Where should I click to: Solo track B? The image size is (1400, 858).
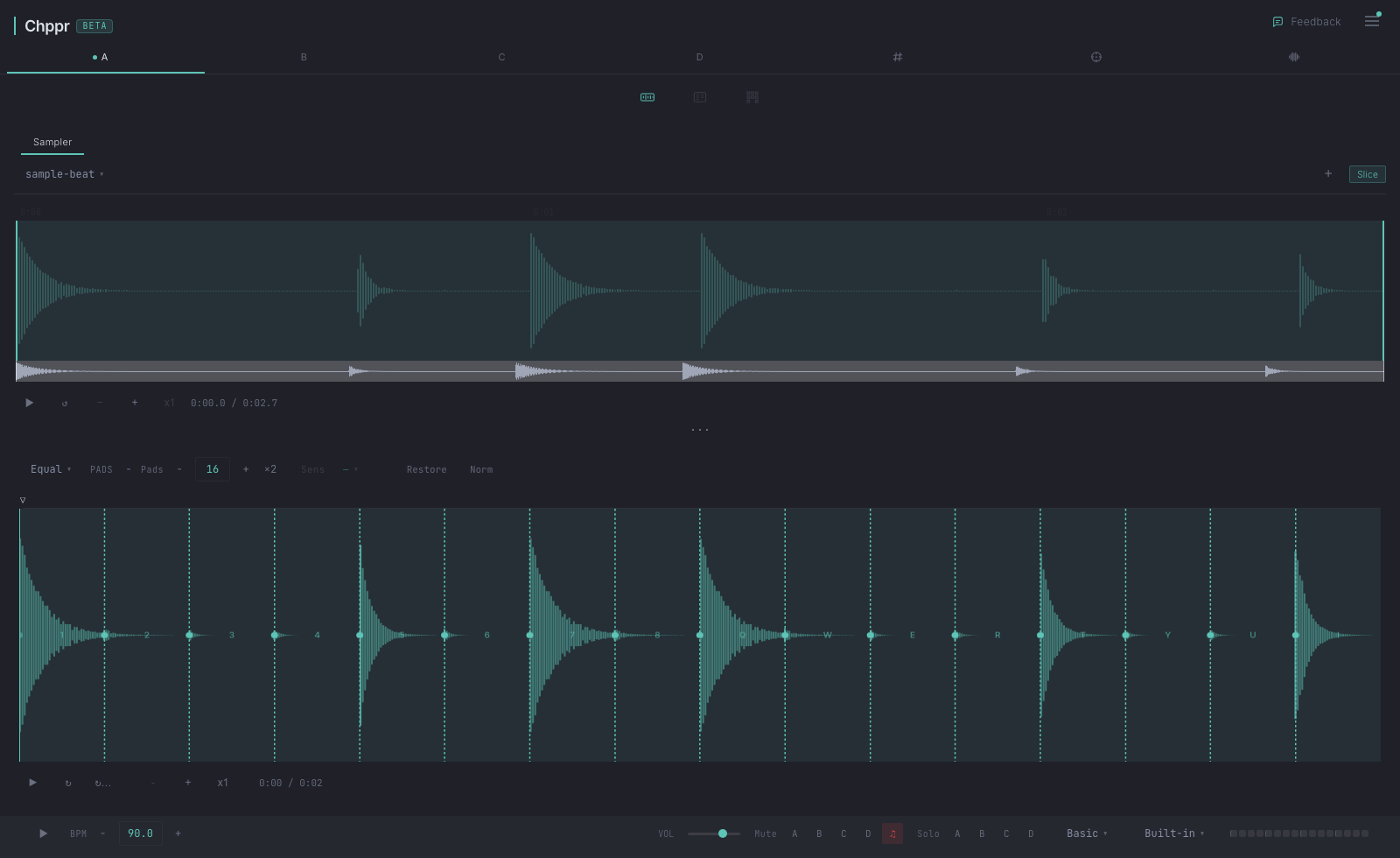pyautogui.click(x=982, y=833)
